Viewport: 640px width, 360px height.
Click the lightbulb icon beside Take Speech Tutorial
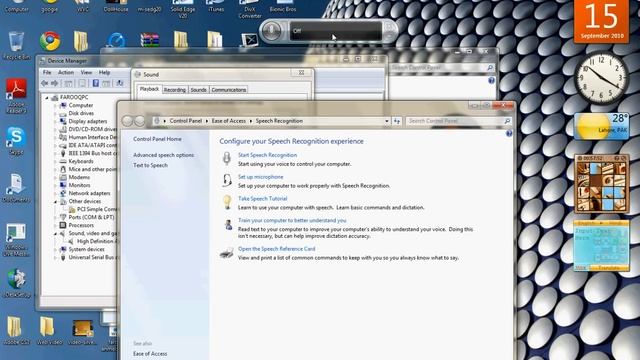(x=227, y=202)
